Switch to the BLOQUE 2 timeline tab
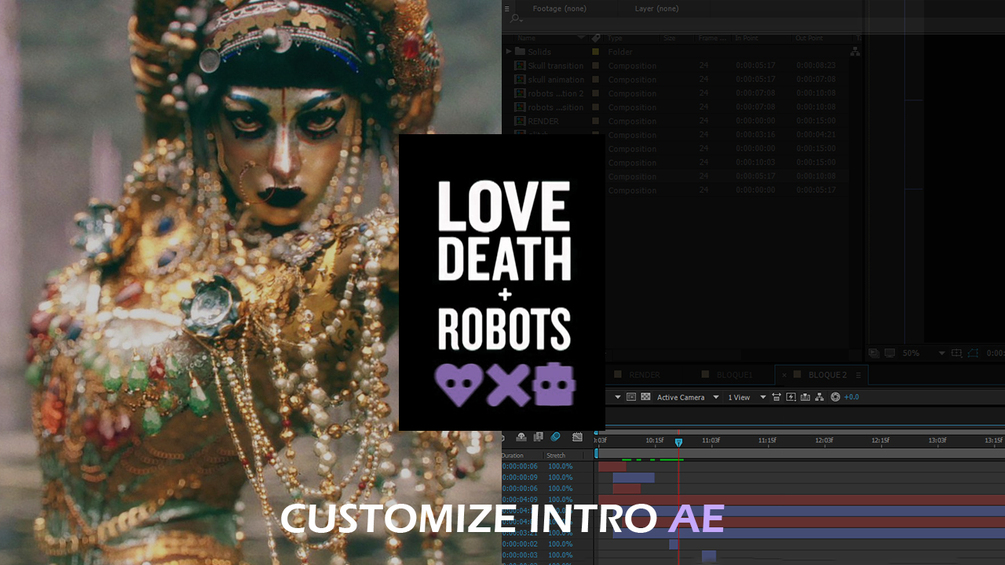Screen dimensions: 1005x565 point(827,375)
